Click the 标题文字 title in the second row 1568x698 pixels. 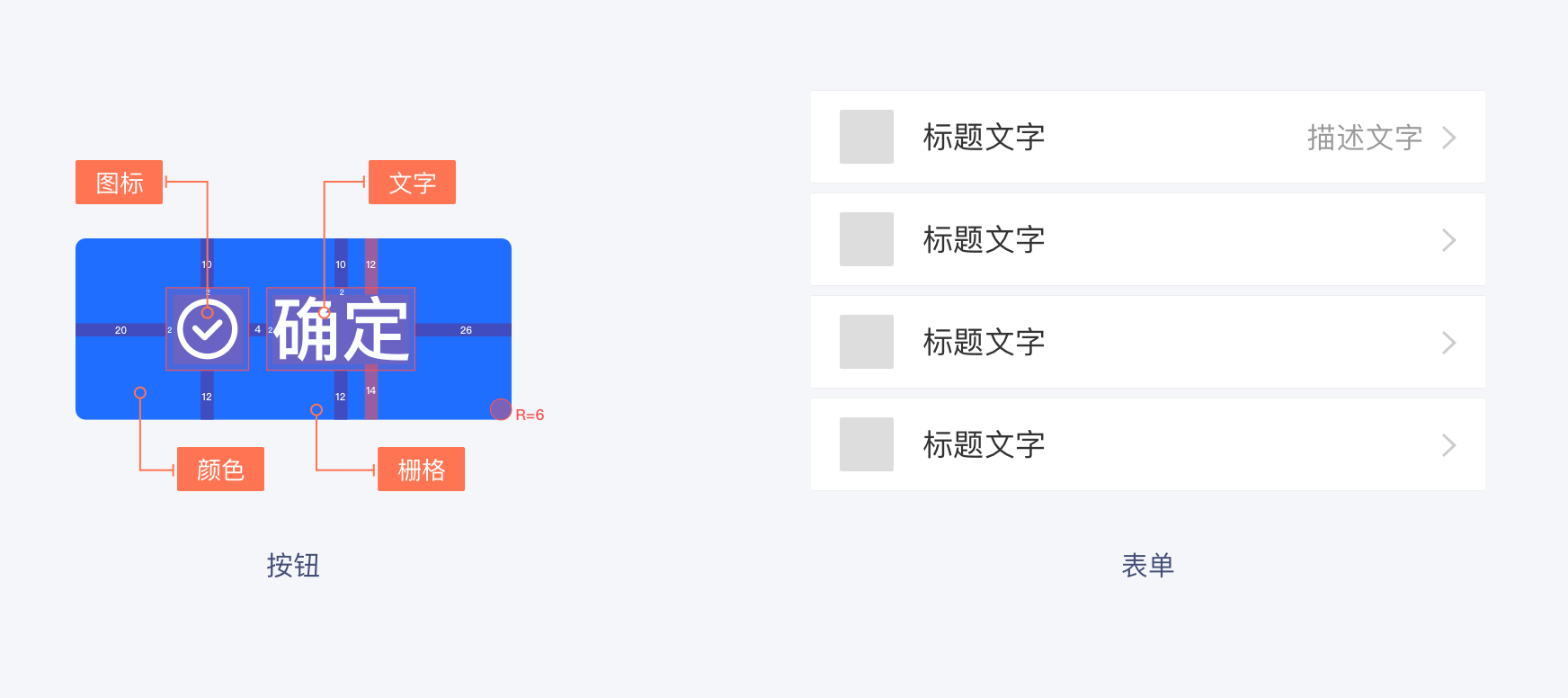click(984, 240)
